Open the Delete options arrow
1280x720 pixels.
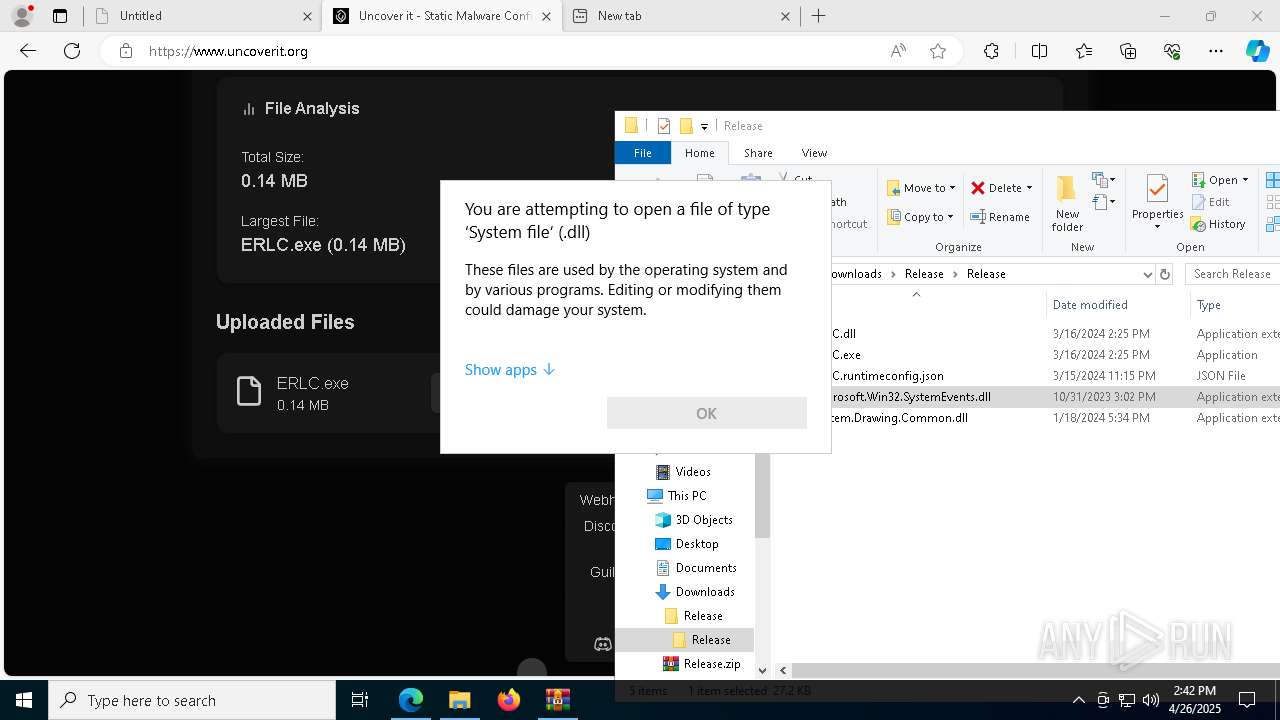pos(1029,188)
